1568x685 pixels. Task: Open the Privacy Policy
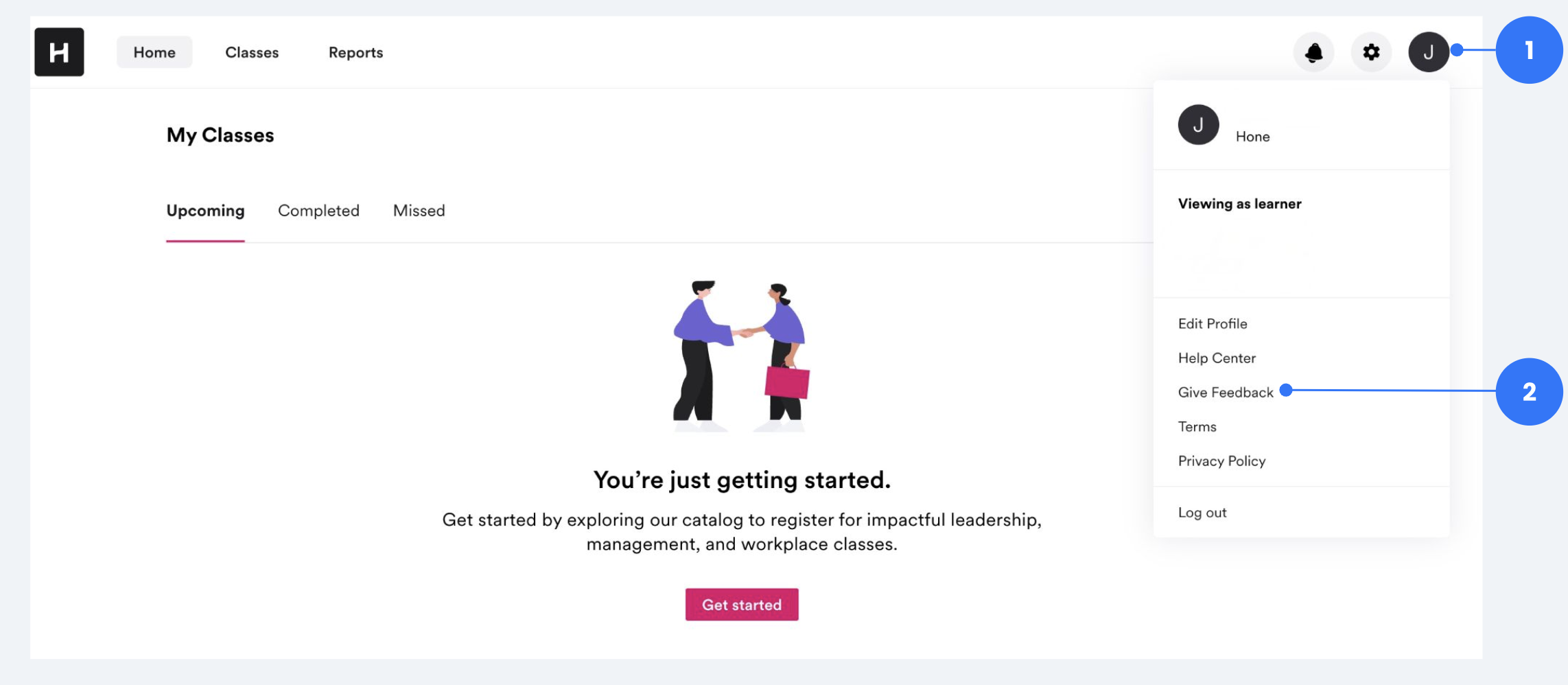pos(1221,461)
